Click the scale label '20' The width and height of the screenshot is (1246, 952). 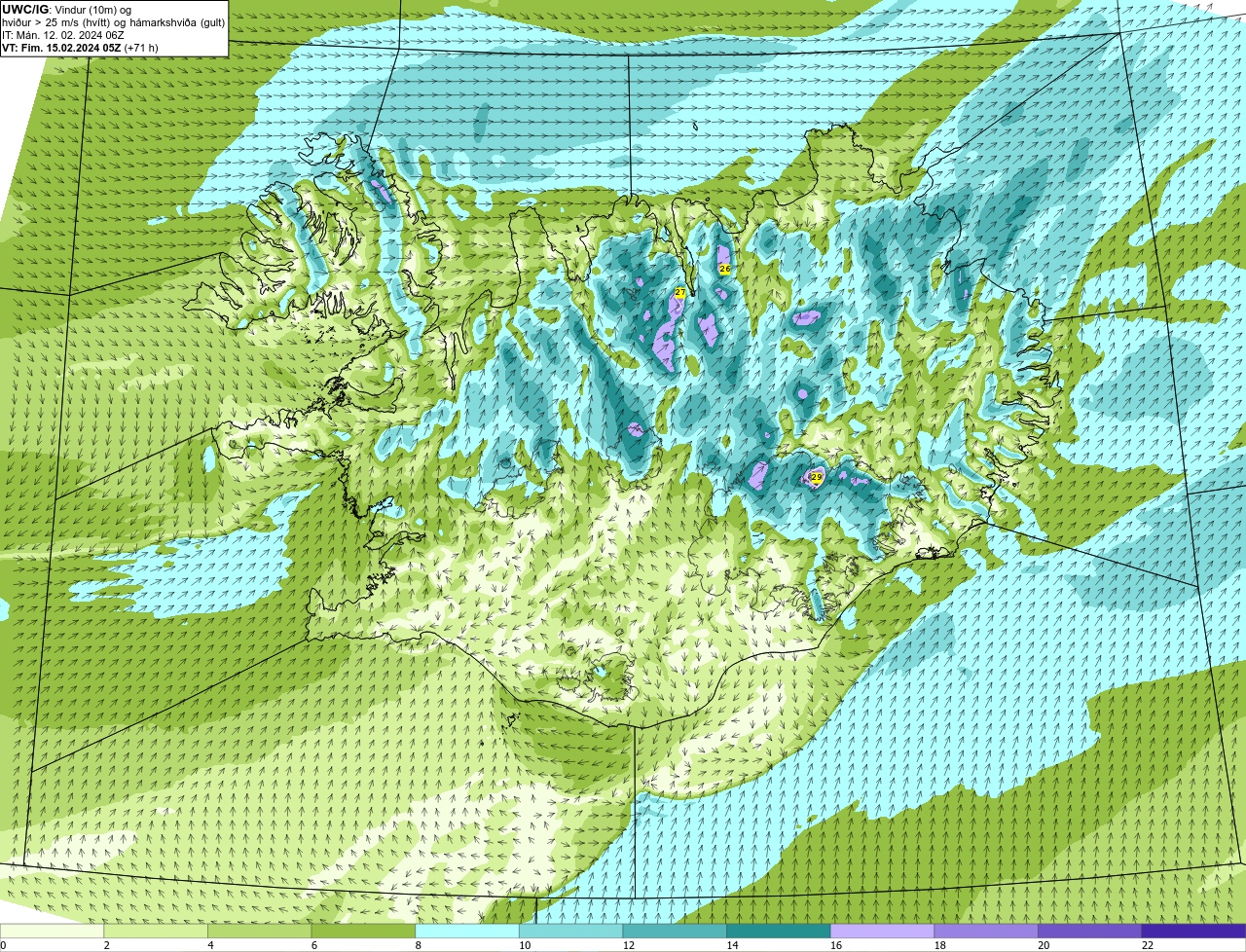pyautogui.click(x=1044, y=945)
